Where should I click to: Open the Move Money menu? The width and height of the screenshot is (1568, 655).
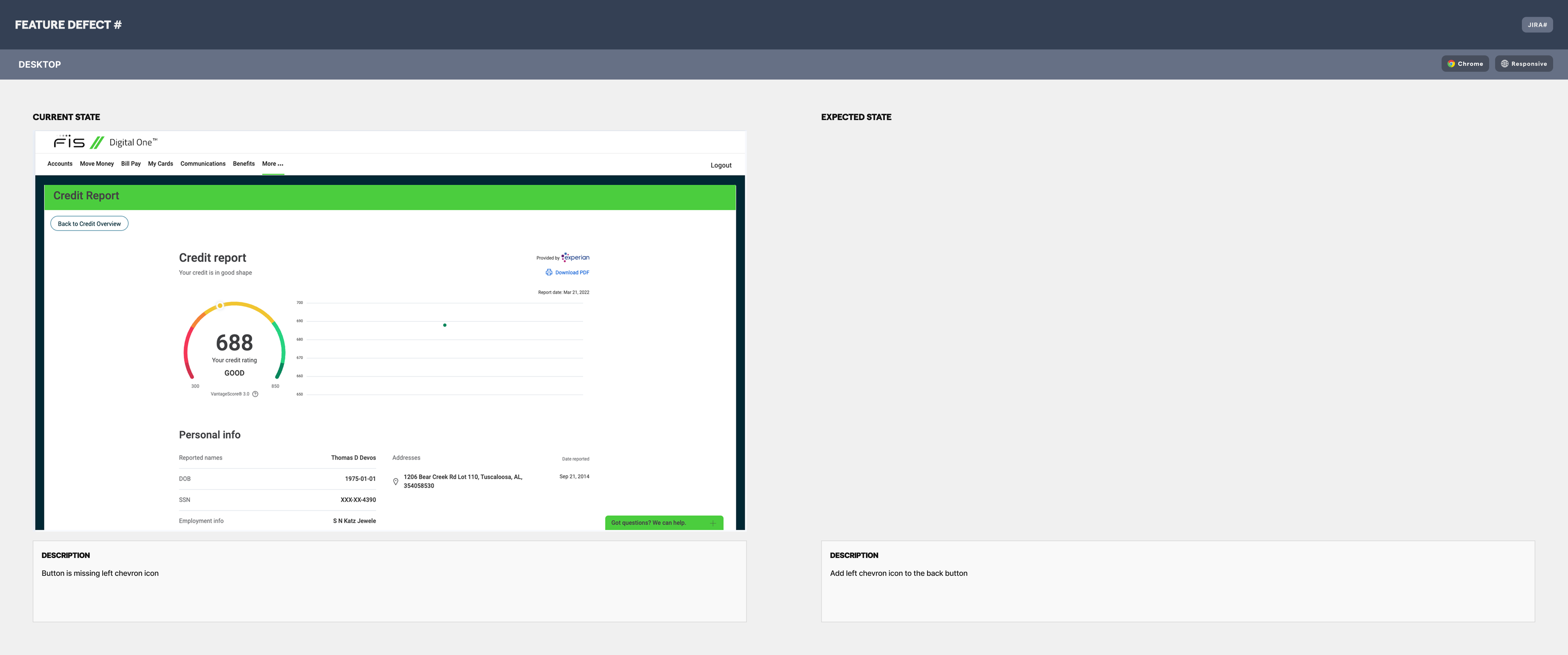(97, 164)
